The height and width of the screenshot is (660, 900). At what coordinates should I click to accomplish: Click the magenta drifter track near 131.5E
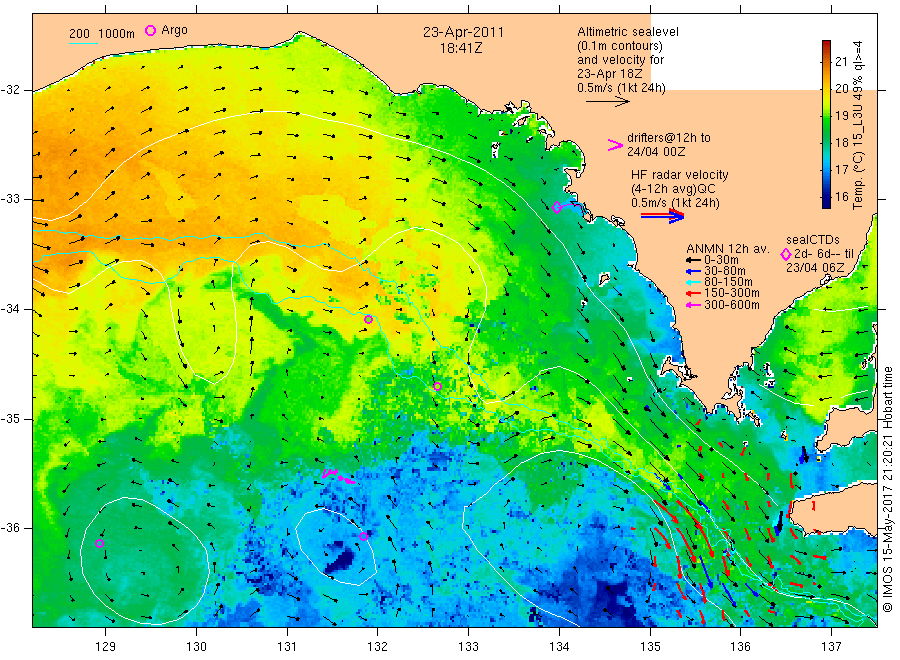click(339, 476)
